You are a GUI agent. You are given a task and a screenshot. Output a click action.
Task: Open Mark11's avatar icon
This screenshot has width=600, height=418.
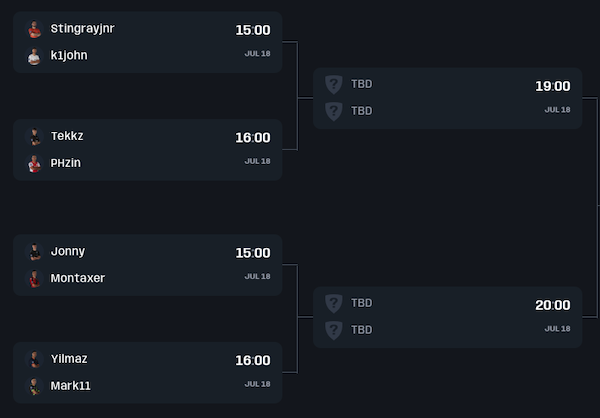pyautogui.click(x=34, y=386)
